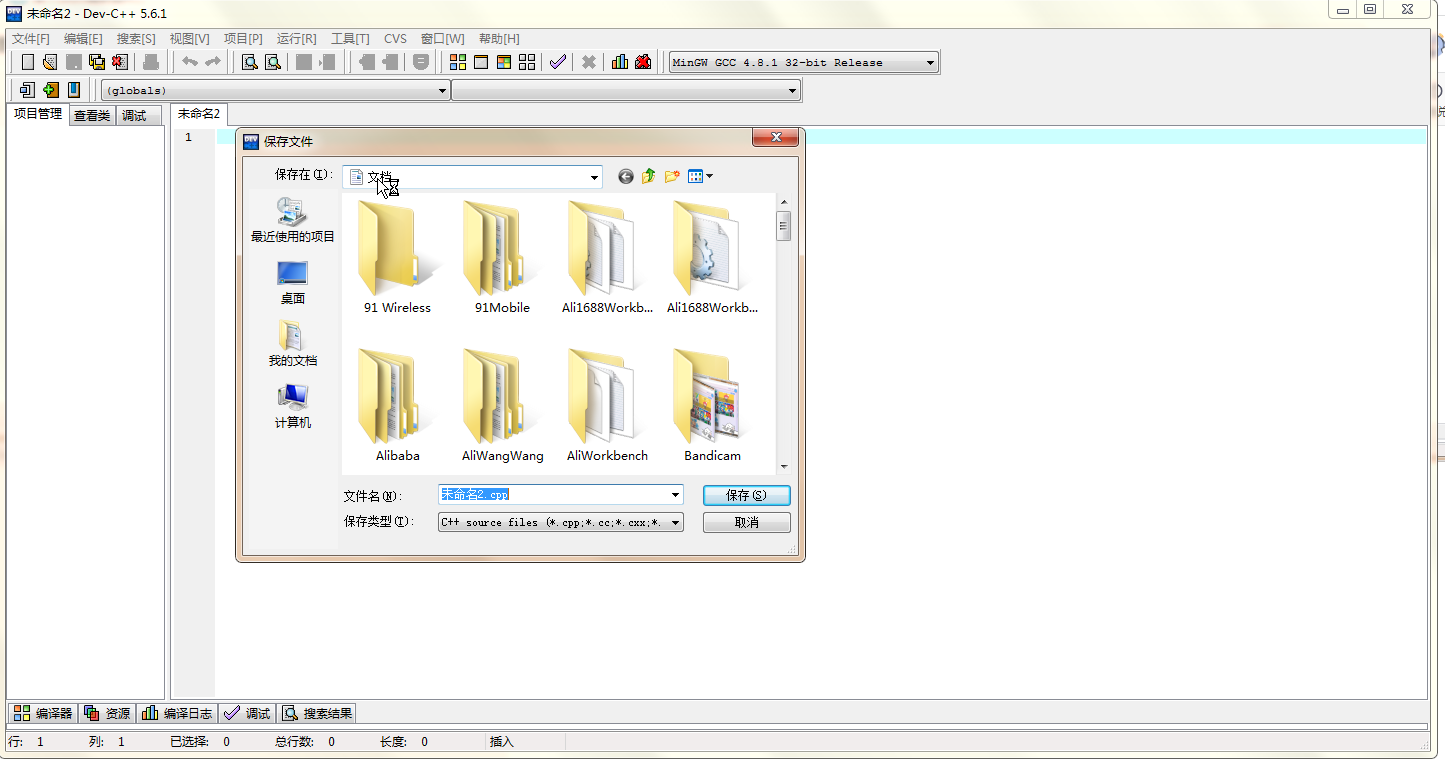This screenshot has height=759, width=1445.
Task: Click the Open file toolbar icon
Action: pos(50,62)
